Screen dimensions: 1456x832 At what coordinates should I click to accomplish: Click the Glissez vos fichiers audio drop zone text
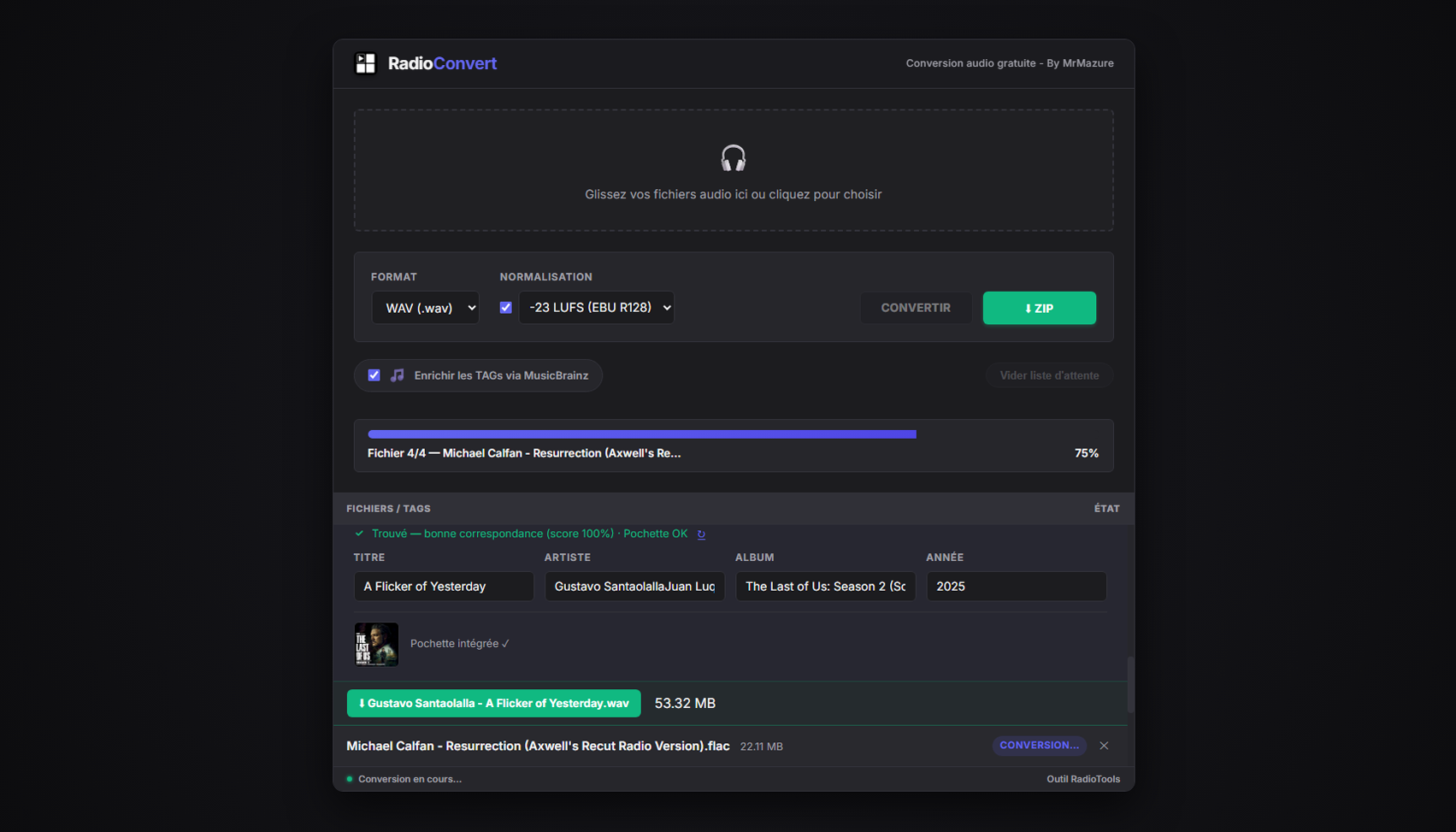734,194
